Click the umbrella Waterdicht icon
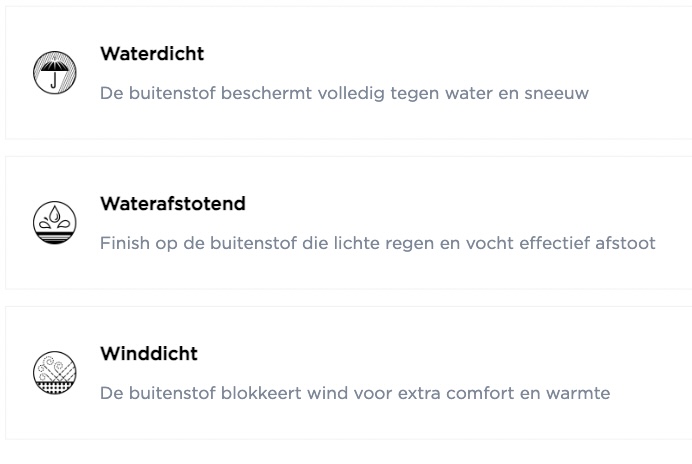Screen dimensions: 692x464 pyautogui.click(x=53, y=73)
